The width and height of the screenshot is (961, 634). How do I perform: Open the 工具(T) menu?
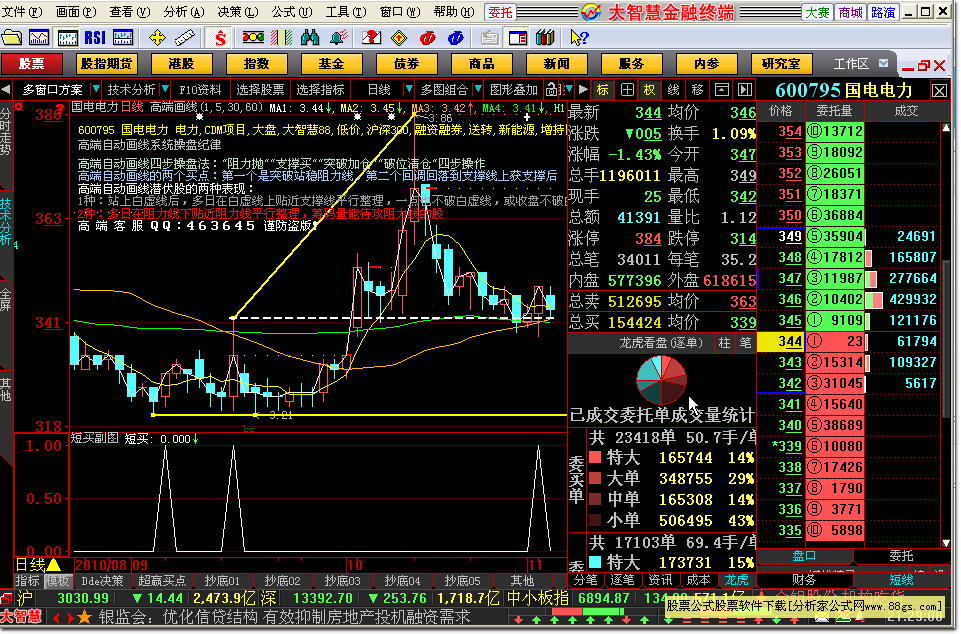coord(346,12)
